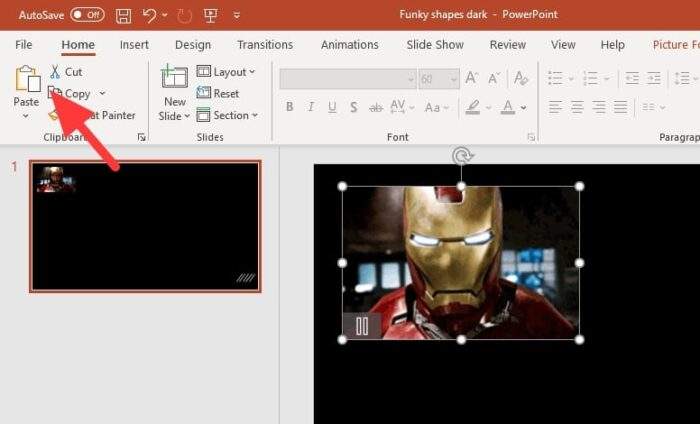Viewport: 700px width, 424px height.
Task: Click the Cut scissors button
Action: [x=66, y=72]
